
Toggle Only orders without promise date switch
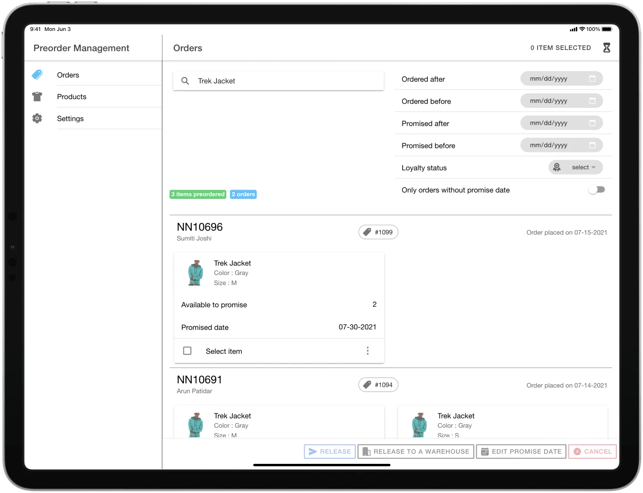pos(597,189)
